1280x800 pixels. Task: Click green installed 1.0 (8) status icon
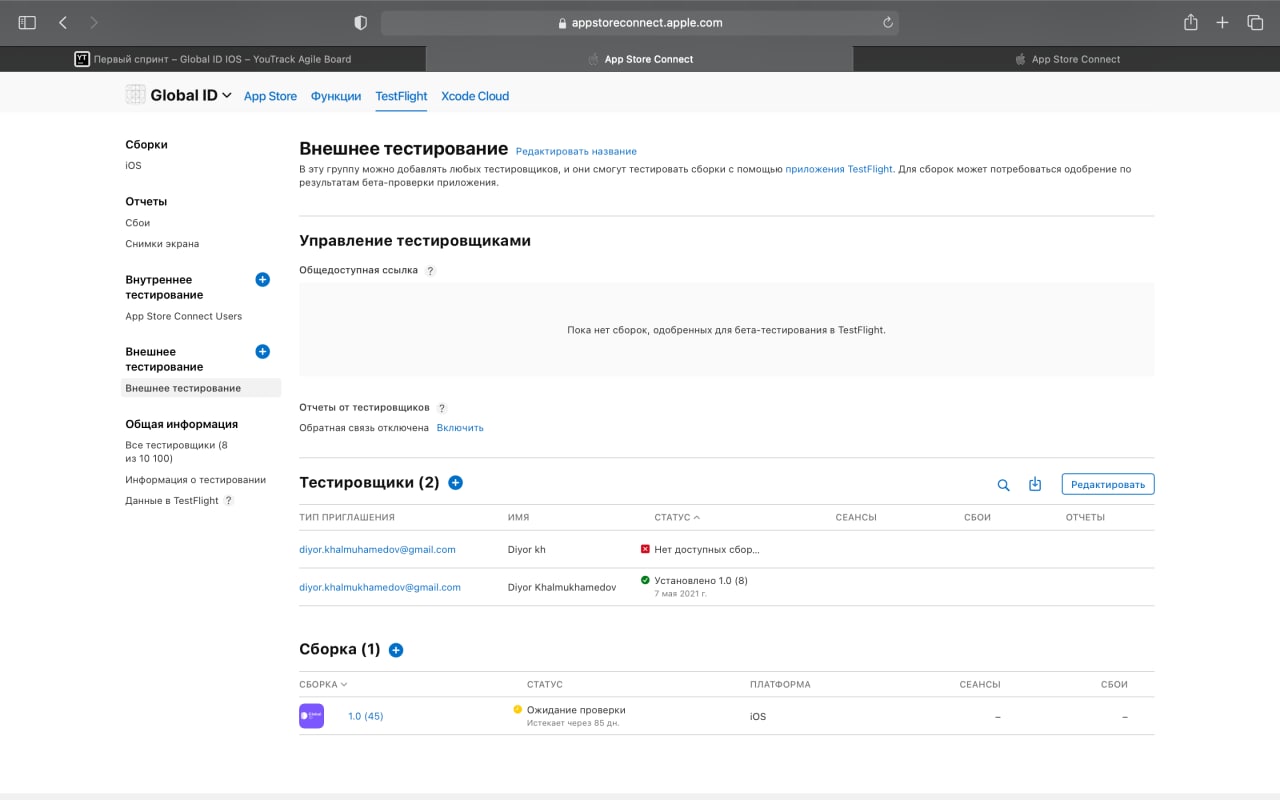(x=645, y=580)
